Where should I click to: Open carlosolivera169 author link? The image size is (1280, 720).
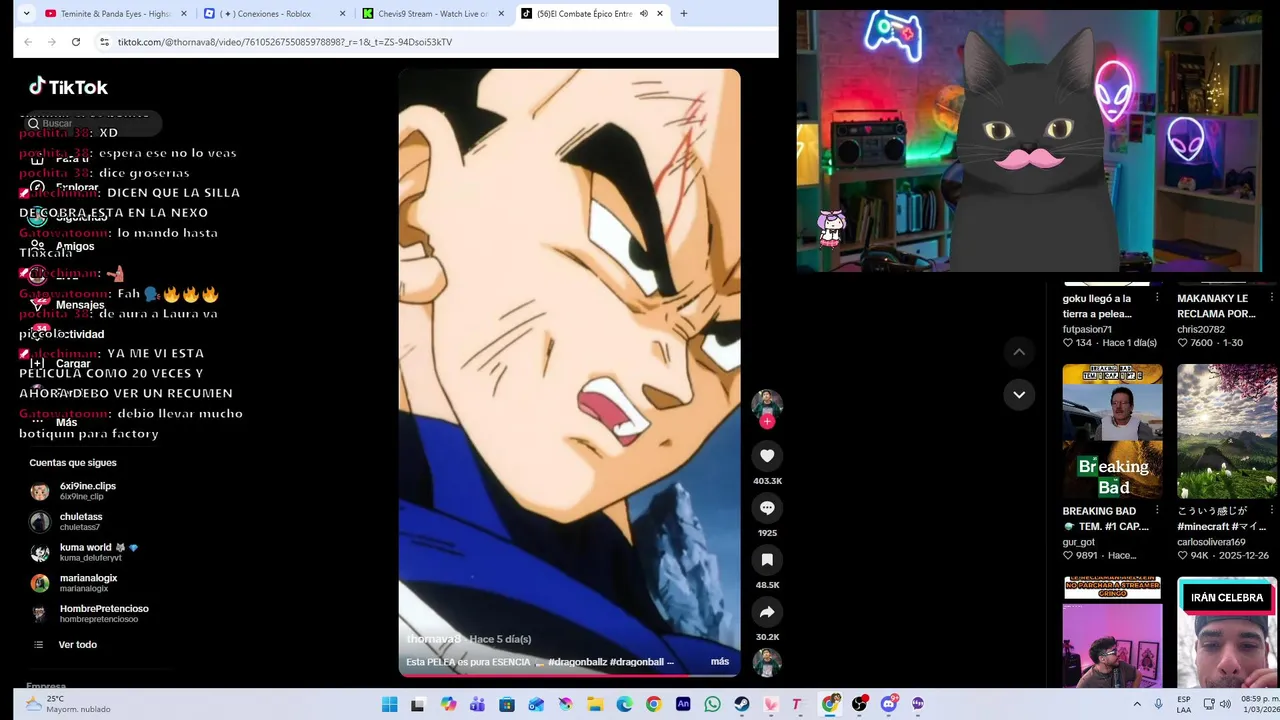[x=1211, y=542]
